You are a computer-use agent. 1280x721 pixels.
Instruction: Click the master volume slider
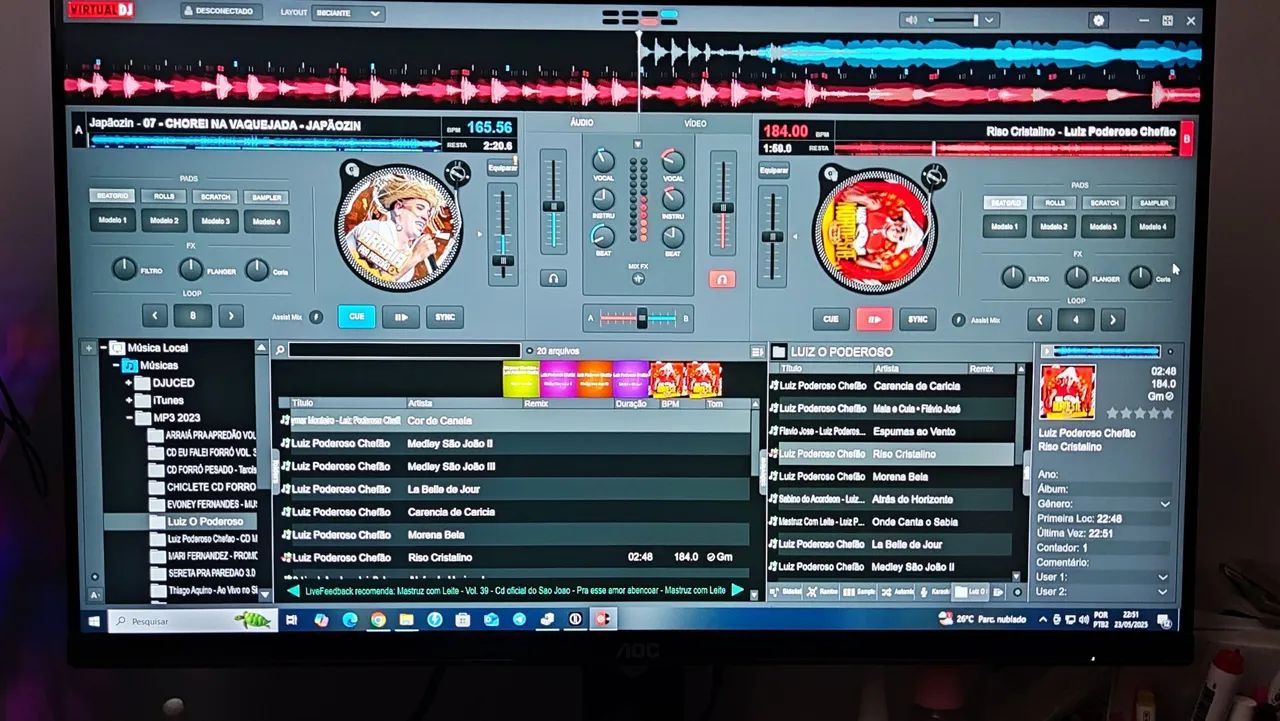coord(952,20)
